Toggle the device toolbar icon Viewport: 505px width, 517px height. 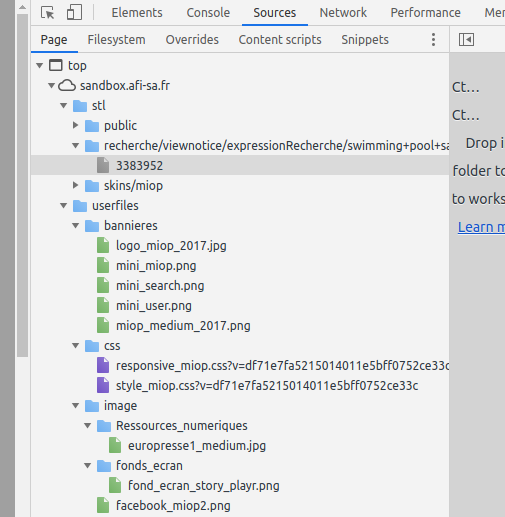74,13
